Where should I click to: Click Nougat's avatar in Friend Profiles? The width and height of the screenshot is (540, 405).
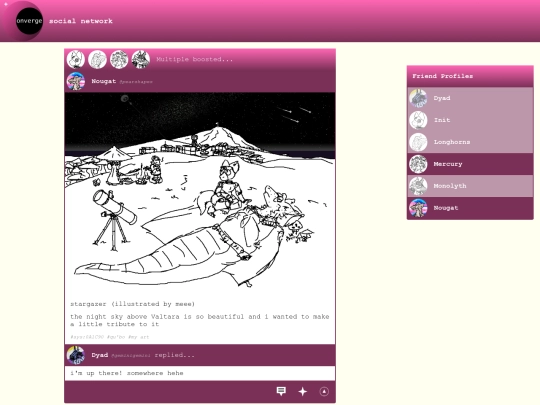tap(418, 208)
